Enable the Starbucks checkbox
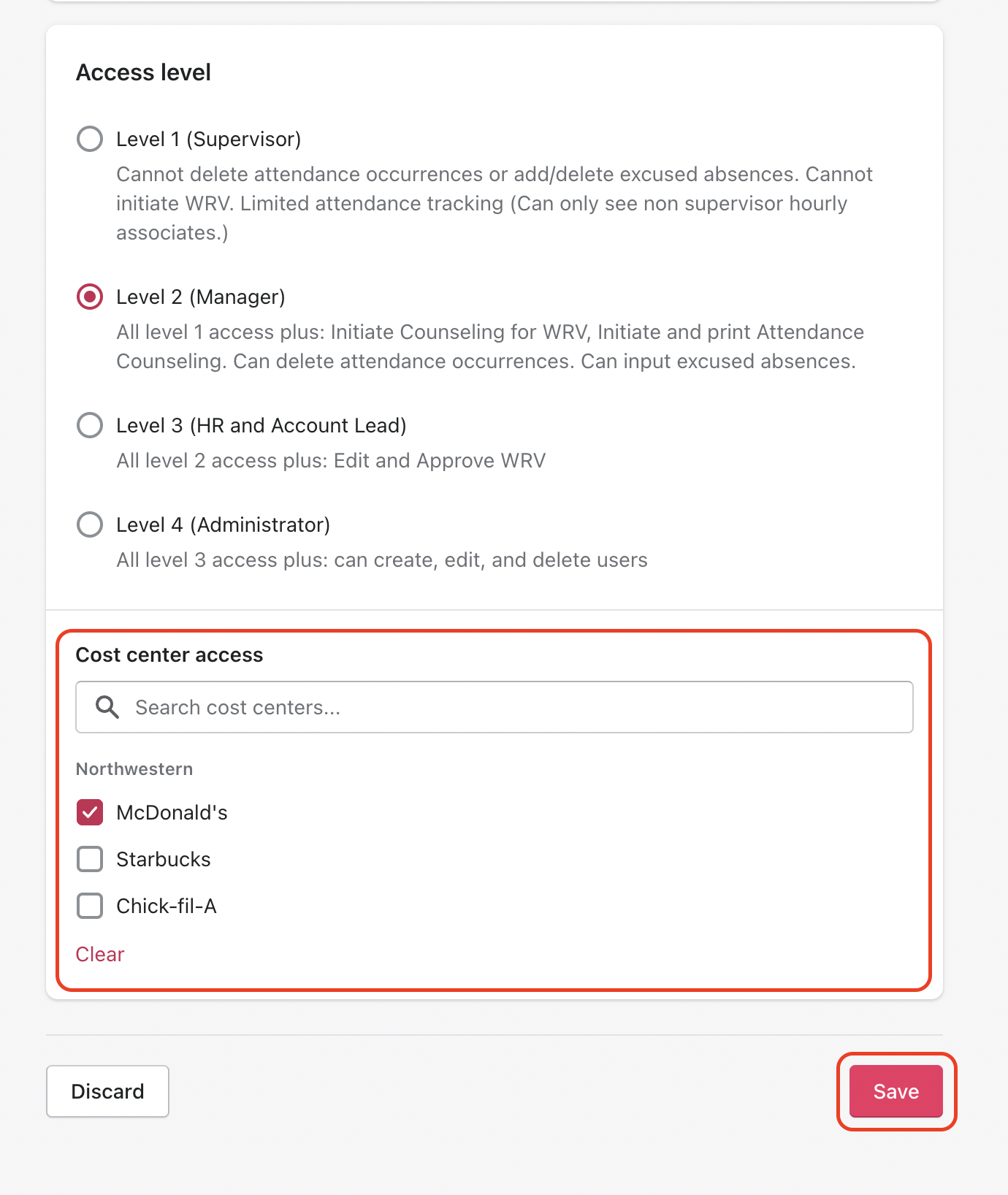Screen dimensions: 1008x1195 pos(90,859)
